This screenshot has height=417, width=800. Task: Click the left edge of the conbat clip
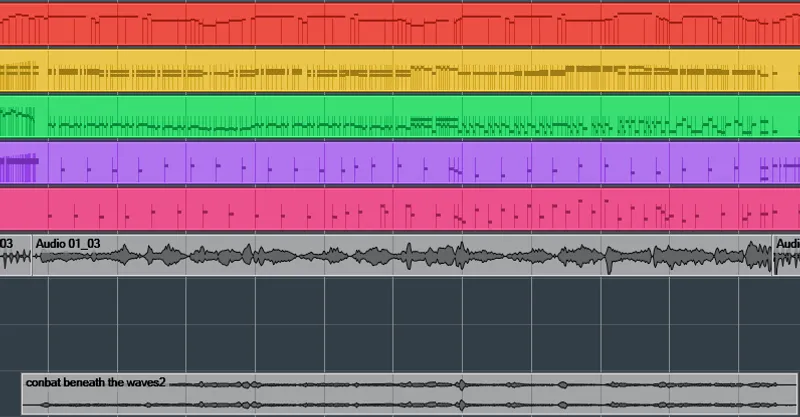tap(23, 393)
